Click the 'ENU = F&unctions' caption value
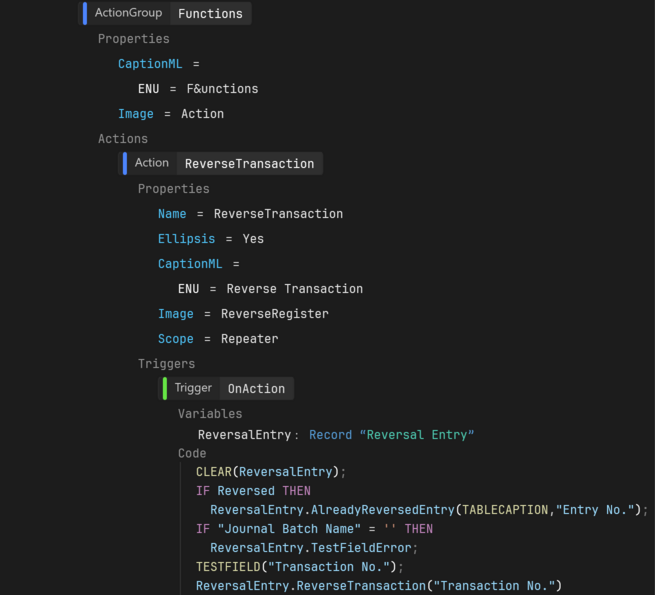655x595 pixels. [198, 89]
